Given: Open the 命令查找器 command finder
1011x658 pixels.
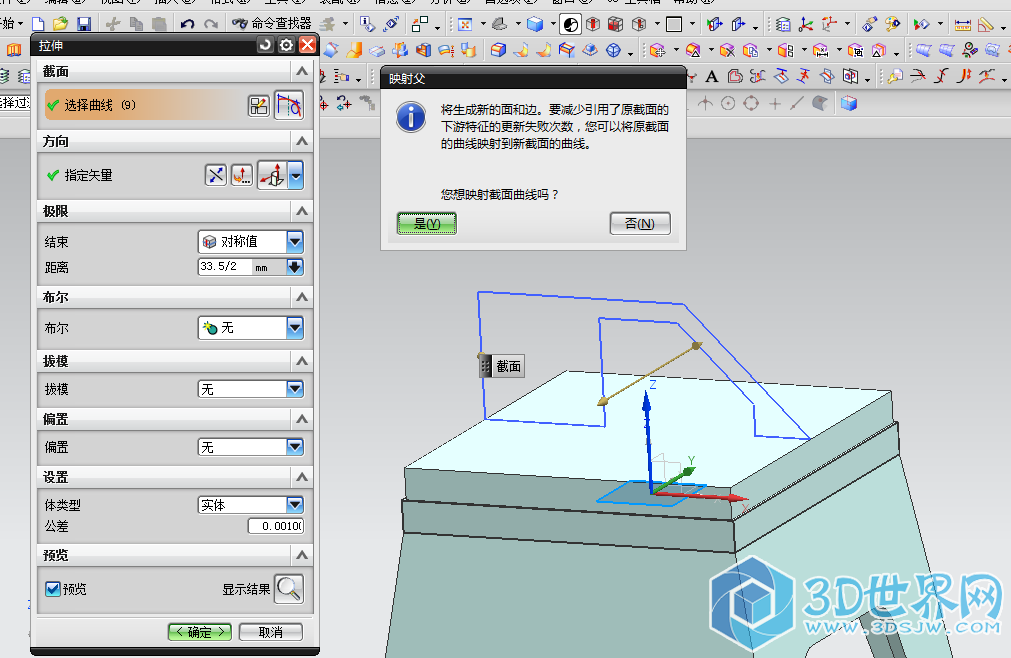Looking at the screenshot, I should click(271, 24).
